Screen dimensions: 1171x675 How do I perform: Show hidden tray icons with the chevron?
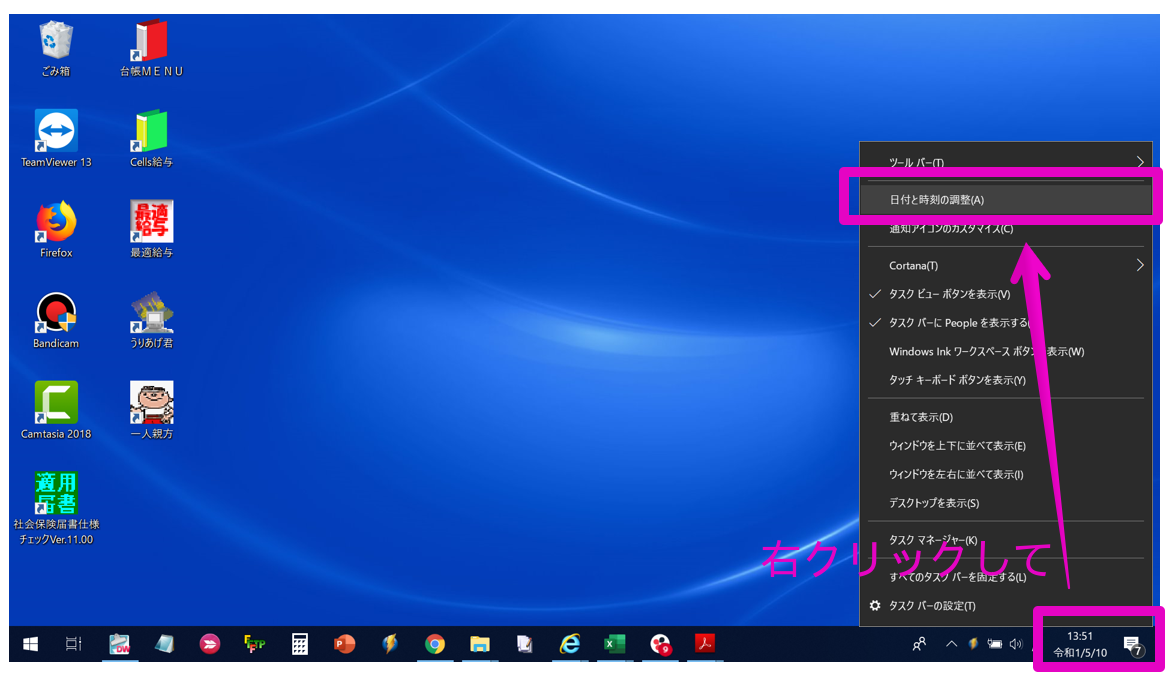click(x=951, y=644)
